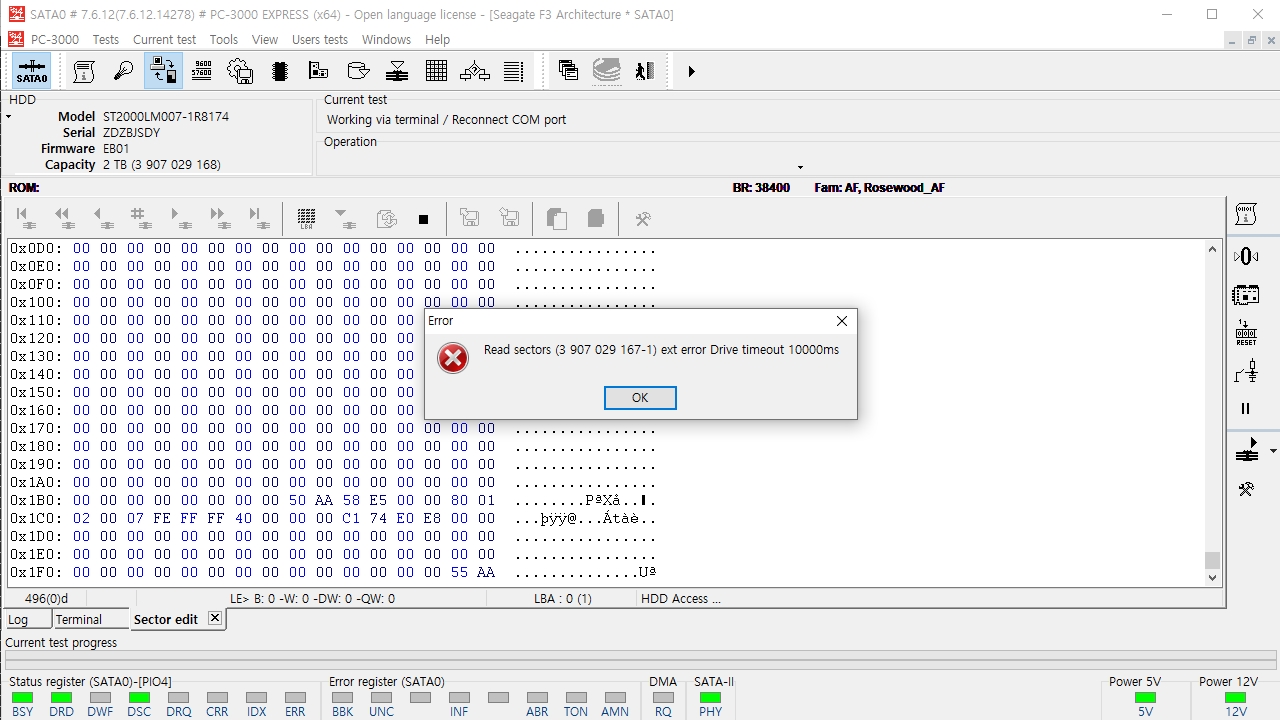Open the Tools menu

[224, 40]
